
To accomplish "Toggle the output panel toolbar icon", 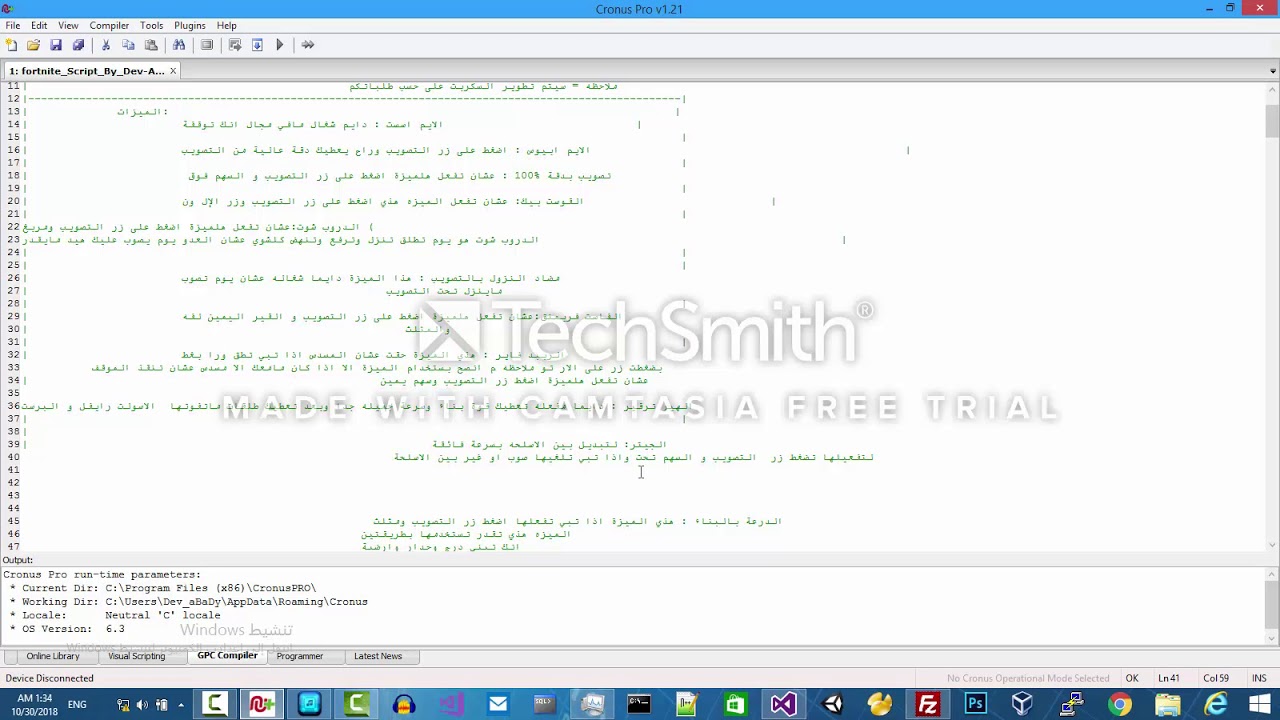I will (x=207, y=45).
